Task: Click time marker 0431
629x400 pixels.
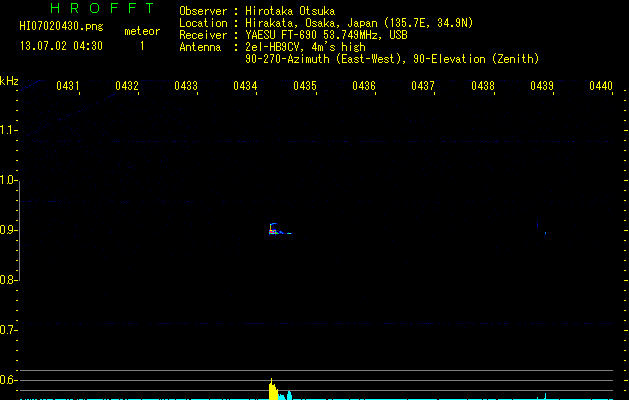Action: [67, 86]
